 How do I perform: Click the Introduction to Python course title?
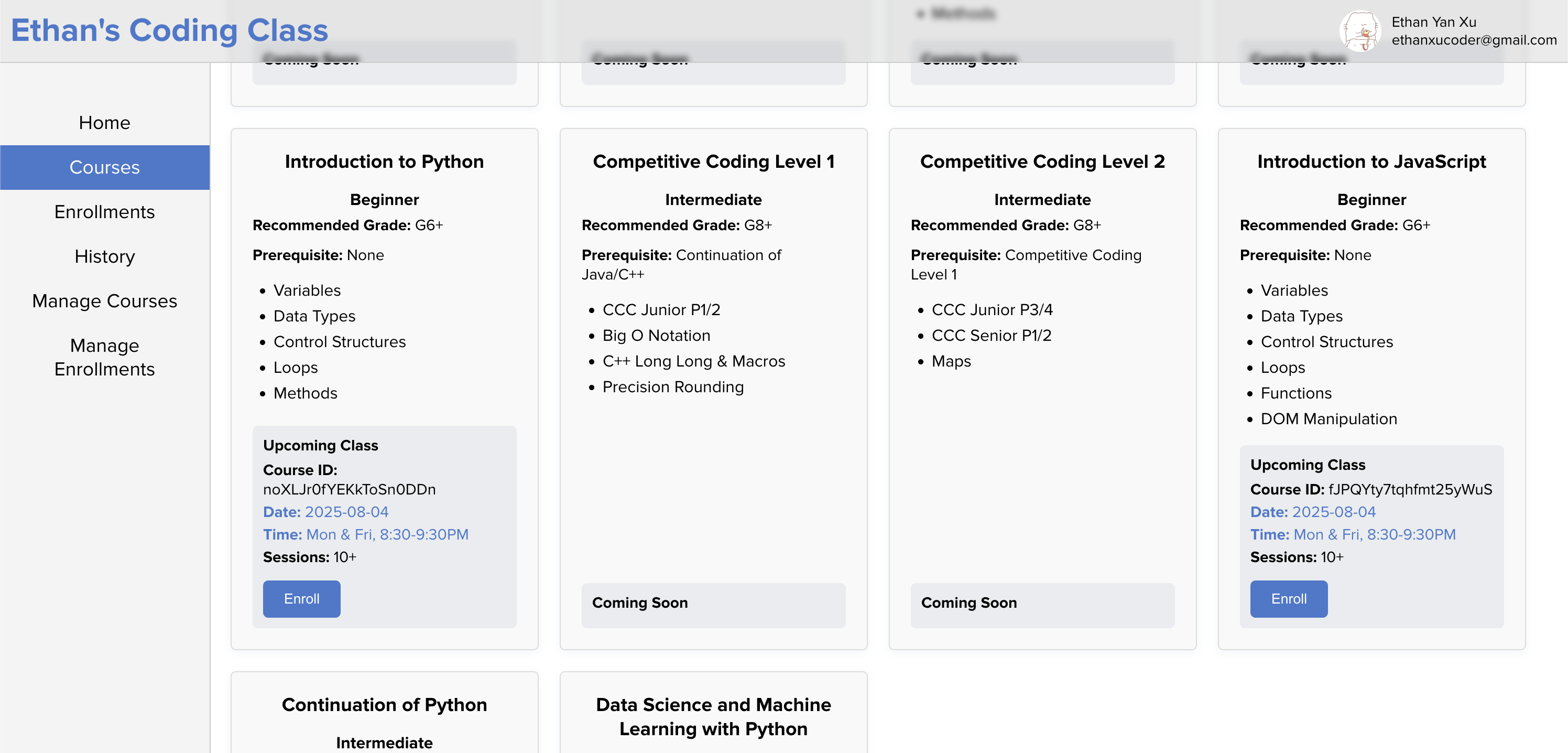[384, 162]
